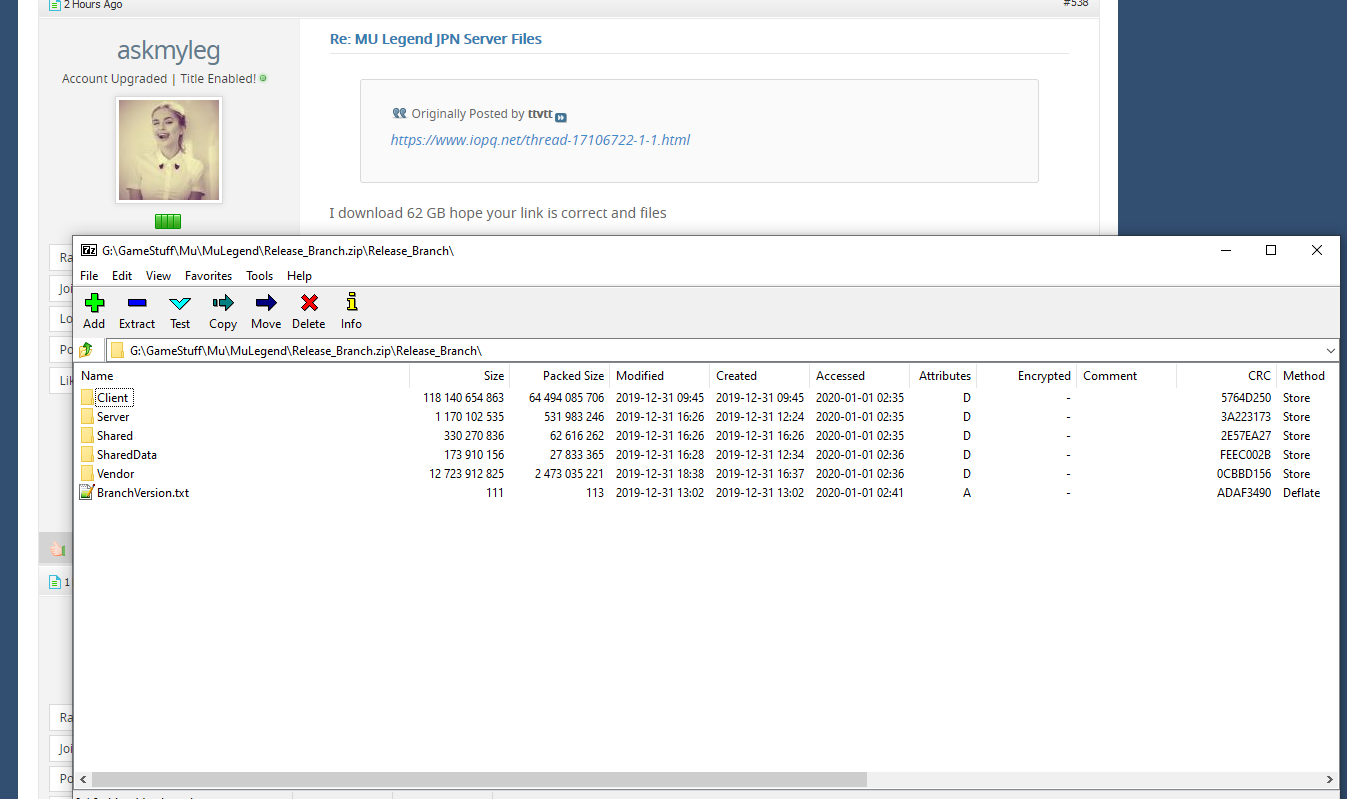The width and height of the screenshot is (1347, 799).
Task: Select the Client folder name
Action: tap(113, 398)
